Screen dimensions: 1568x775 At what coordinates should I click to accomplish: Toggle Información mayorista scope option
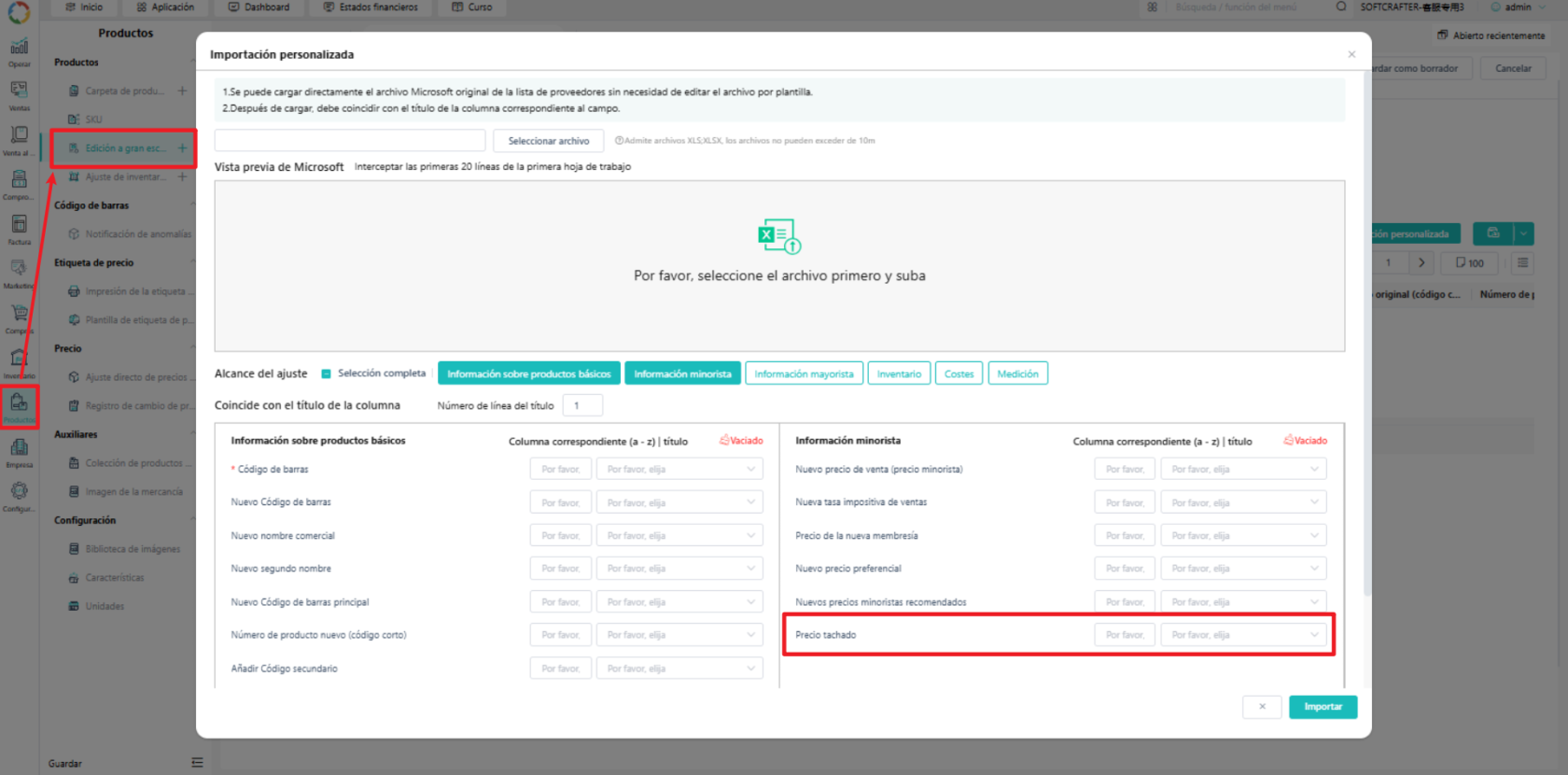click(x=804, y=373)
